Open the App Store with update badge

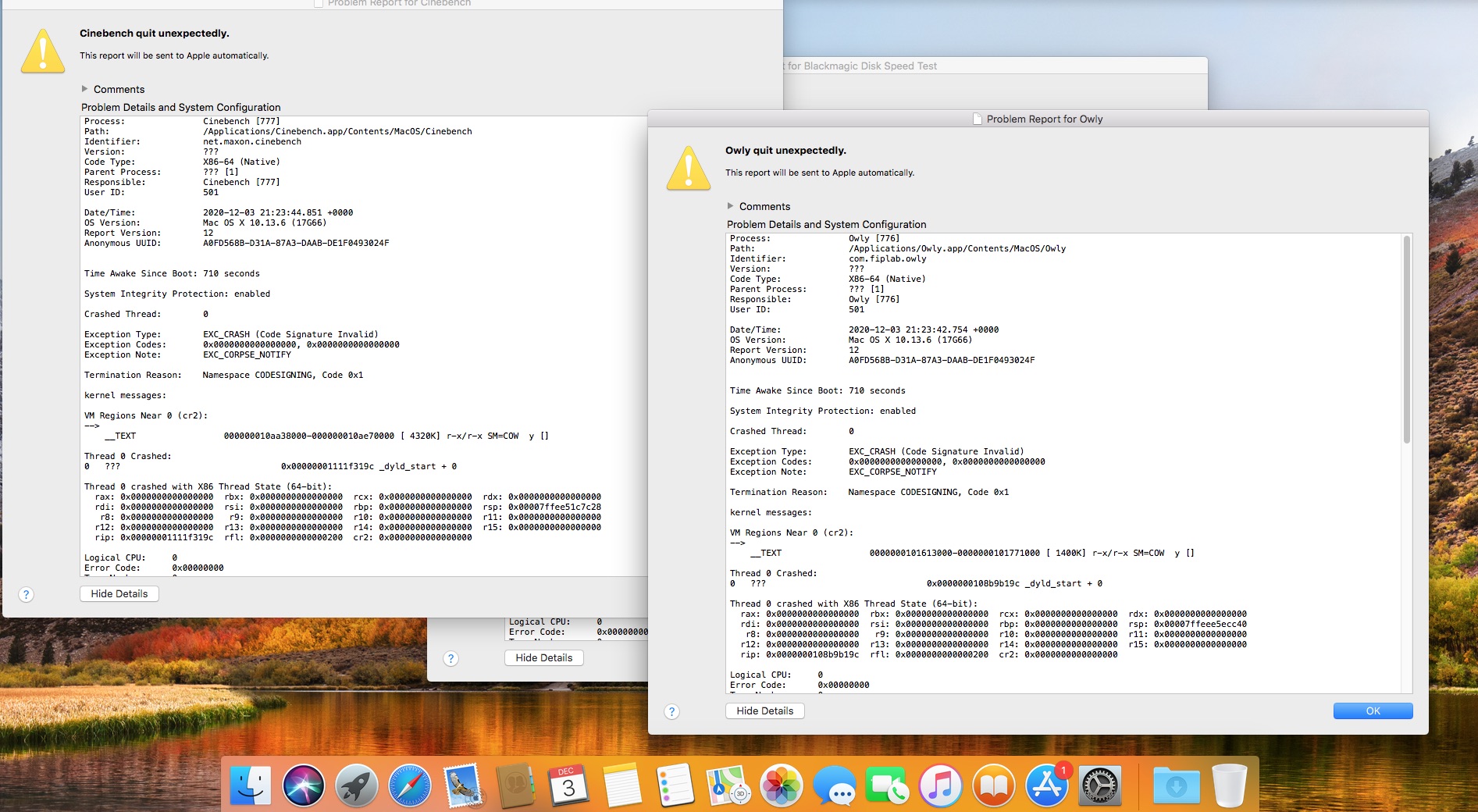(x=1046, y=785)
